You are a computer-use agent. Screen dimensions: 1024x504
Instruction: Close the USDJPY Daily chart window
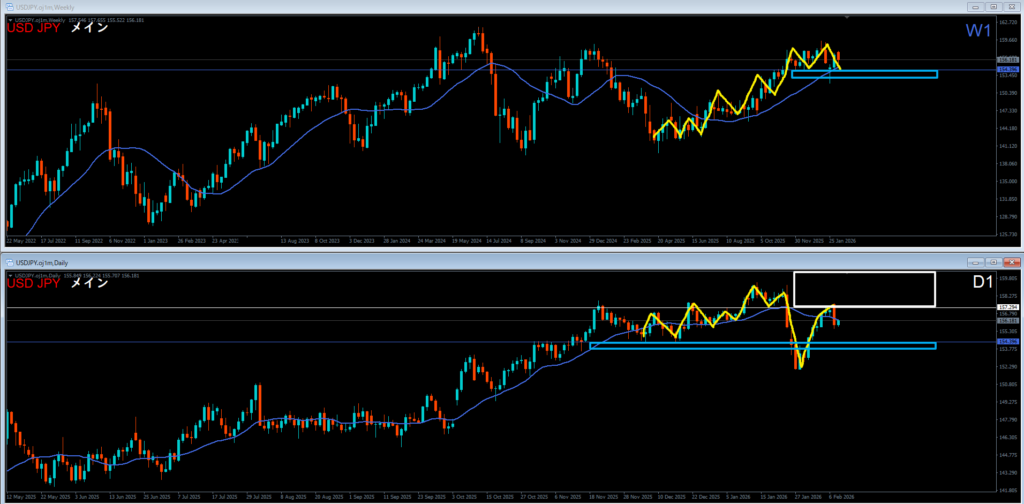(x=1012, y=260)
